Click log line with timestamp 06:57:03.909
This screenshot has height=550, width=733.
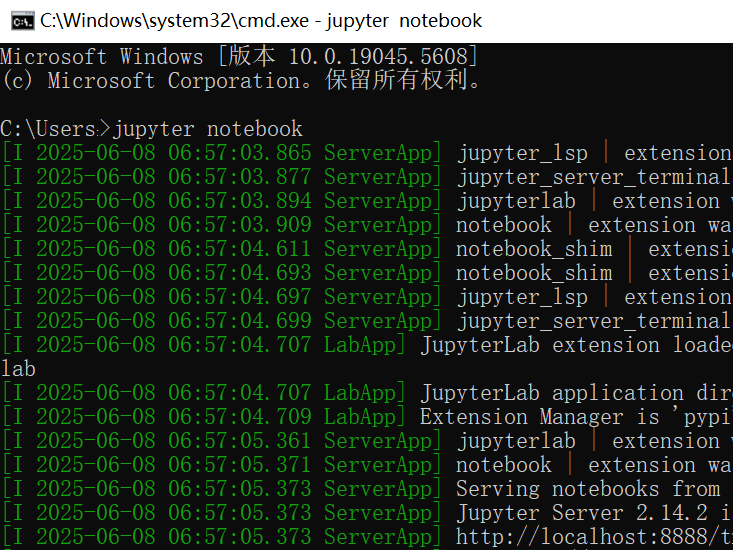point(366,225)
